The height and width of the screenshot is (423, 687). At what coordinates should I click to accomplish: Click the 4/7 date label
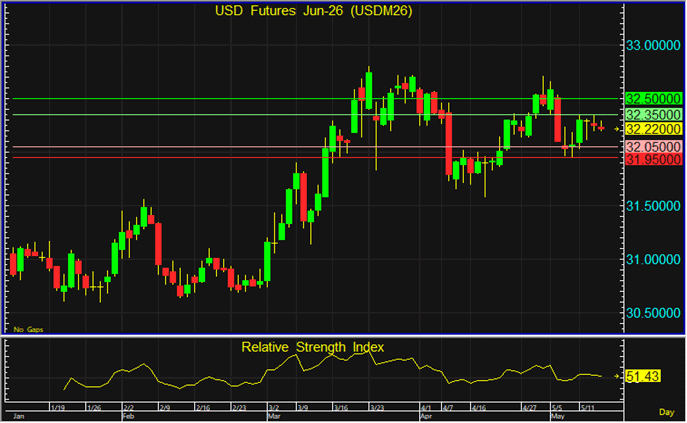448,408
